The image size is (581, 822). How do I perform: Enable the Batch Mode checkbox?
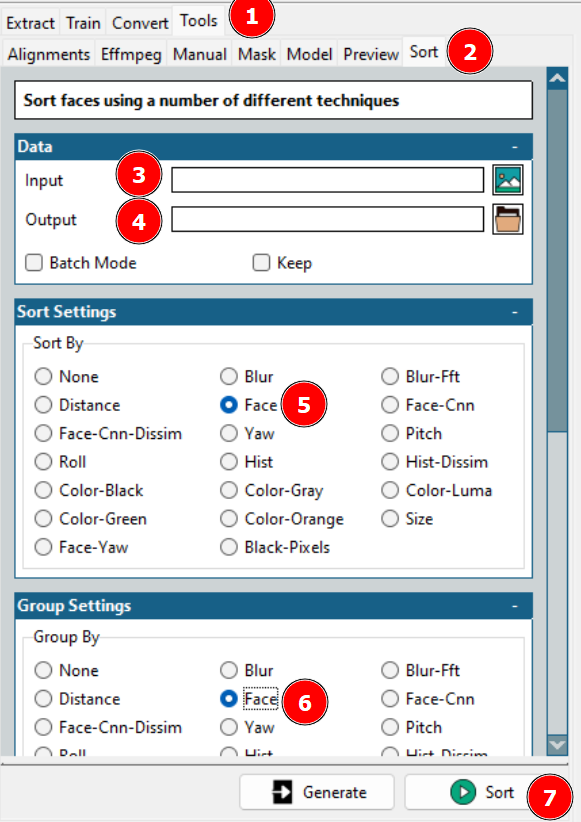point(34,262)
